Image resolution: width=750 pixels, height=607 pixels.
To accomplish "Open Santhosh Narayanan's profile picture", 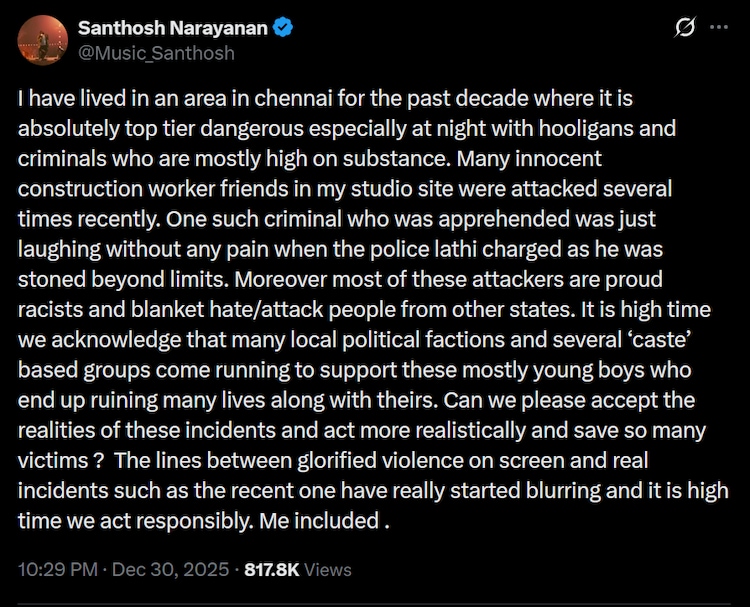I will coord(42,40).
